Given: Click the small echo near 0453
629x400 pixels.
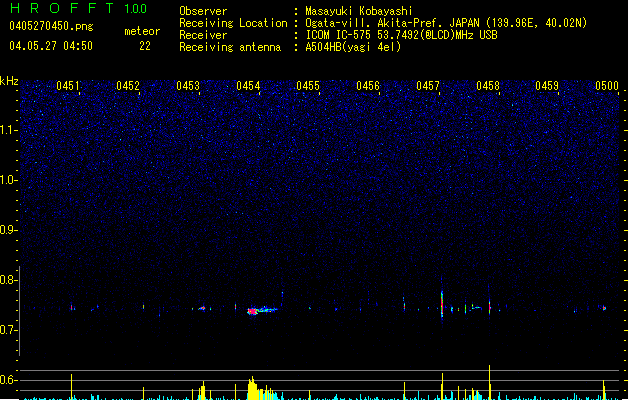Looking at the screenshot, I should (202, 308).
